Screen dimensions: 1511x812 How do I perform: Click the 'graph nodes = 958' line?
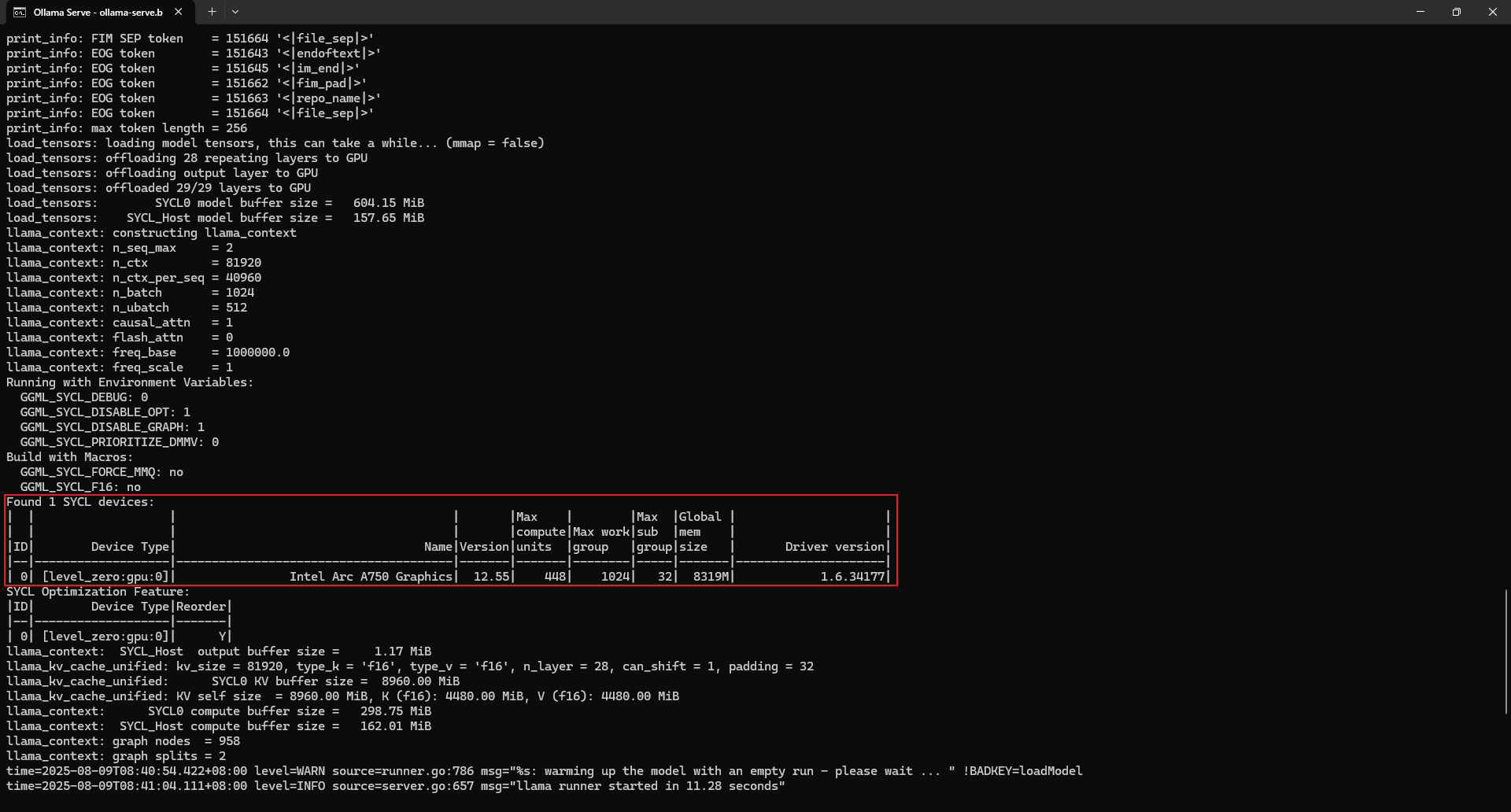click(123, 741)
